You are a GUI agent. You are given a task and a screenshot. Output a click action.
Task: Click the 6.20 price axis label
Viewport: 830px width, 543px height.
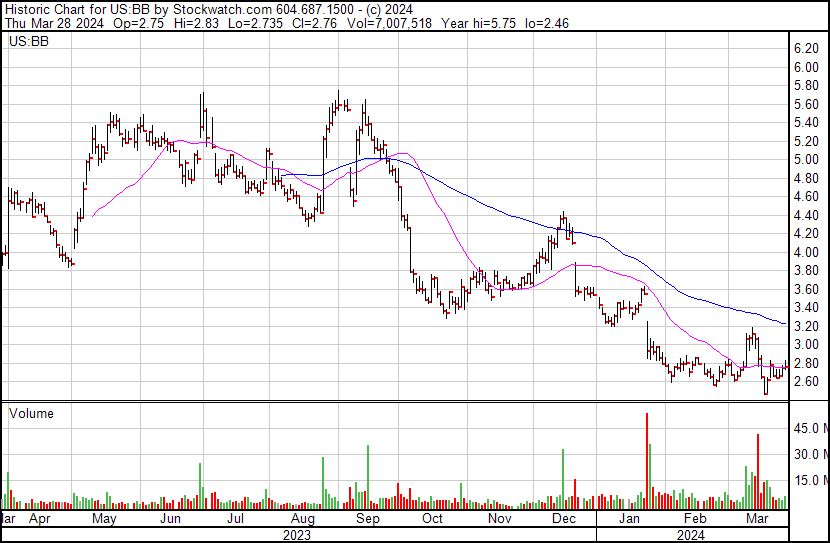click(807, 48)
